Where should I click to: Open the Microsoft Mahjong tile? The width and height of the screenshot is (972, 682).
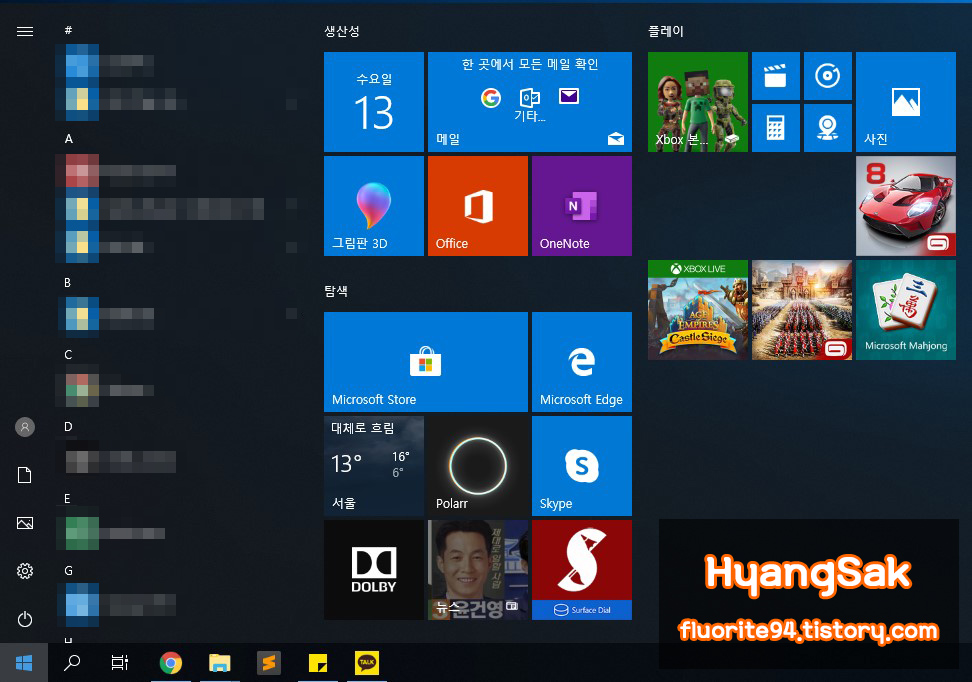(x=906, y=310)
